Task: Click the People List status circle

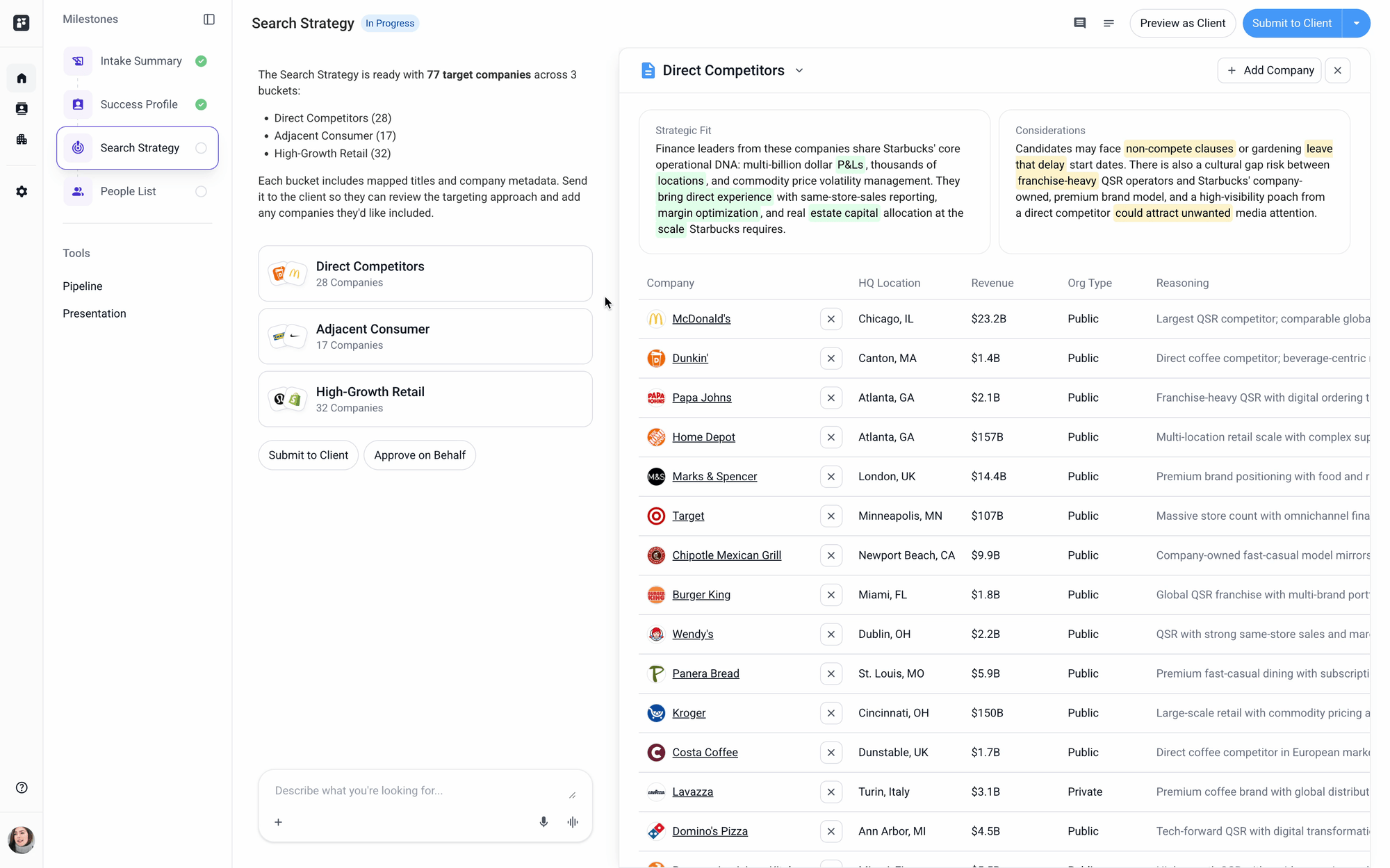Action: (201, 191)
